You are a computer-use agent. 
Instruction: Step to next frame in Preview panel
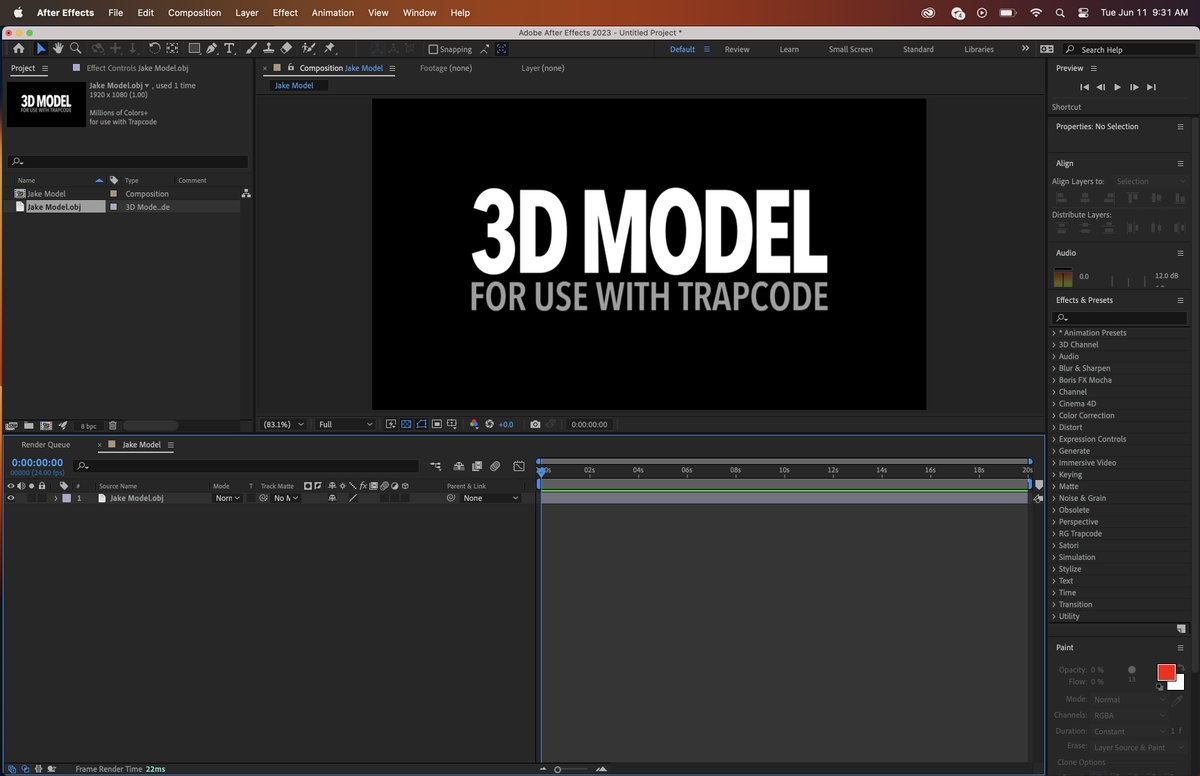(x=1134, y=87)
